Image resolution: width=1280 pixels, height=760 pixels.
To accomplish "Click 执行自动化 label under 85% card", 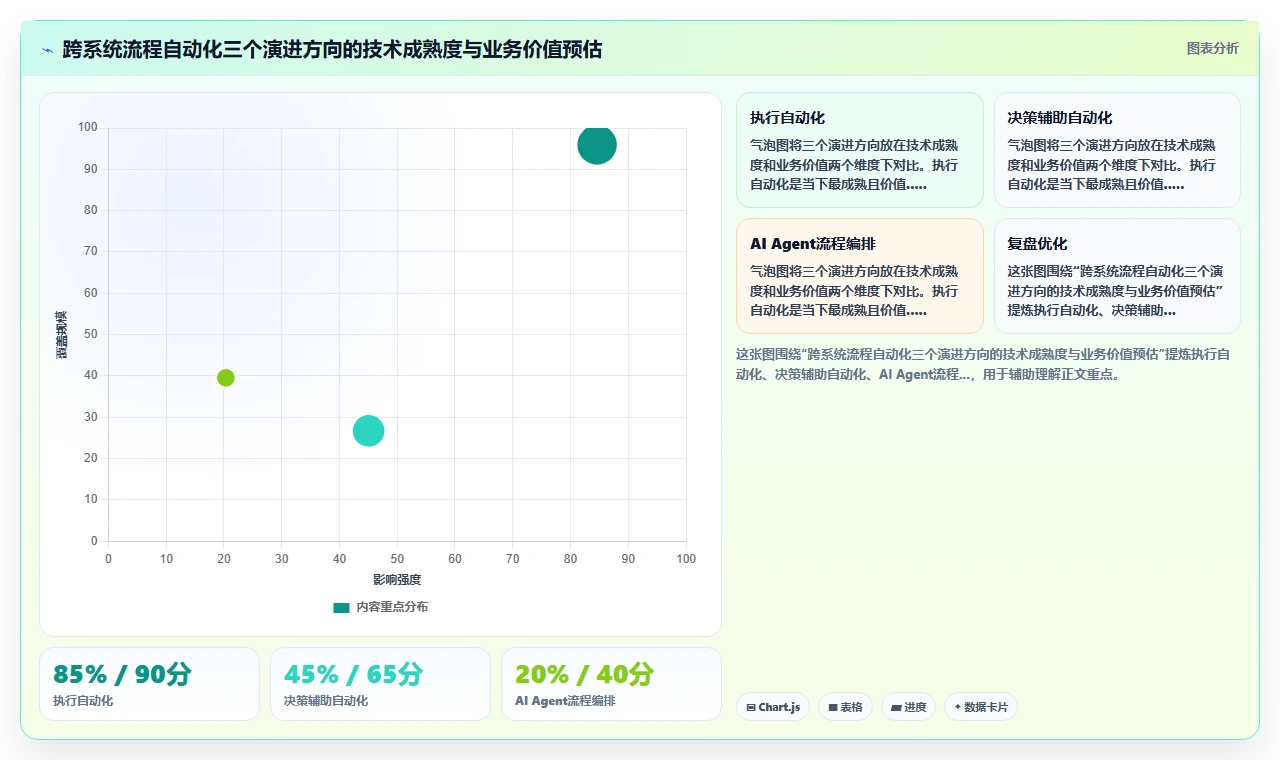I will 83,701.
